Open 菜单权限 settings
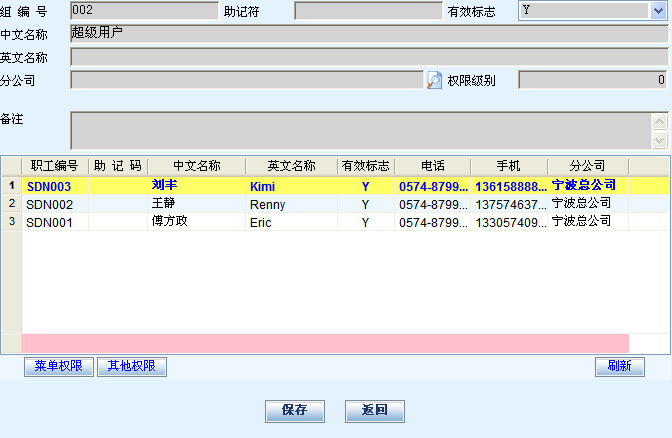This screenshot has height=438, width=672. pos(58,366)
